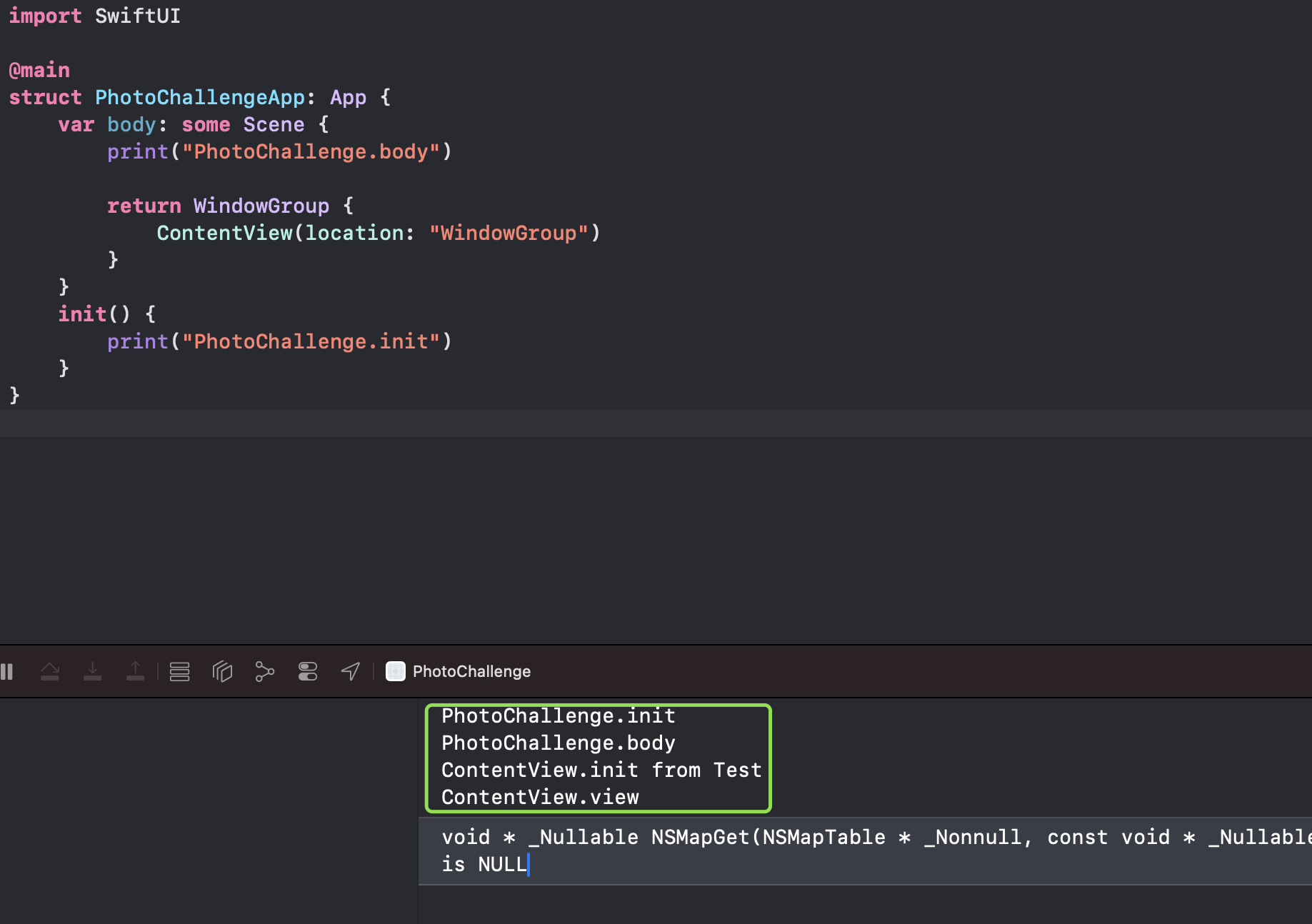Click the Debug View stack frames icon
The image size is (1312, 924).
[x=179, y=671]
